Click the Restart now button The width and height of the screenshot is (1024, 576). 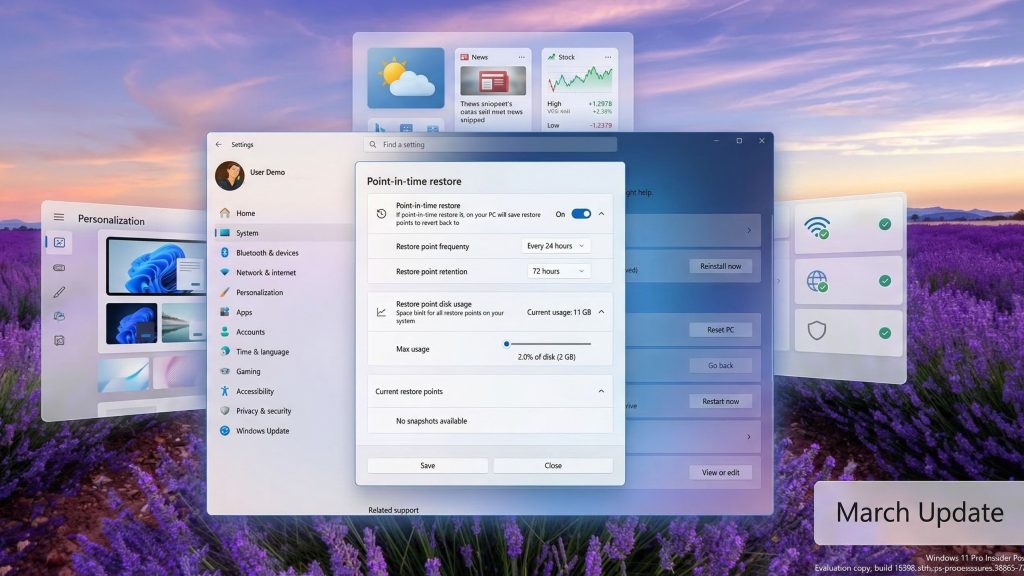pos(721,400)
